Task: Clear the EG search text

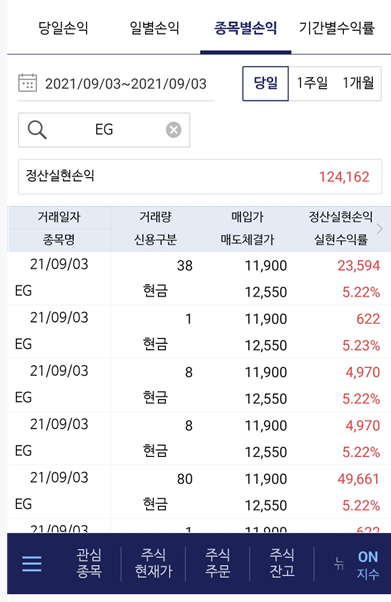Action: pyautogui.click(x=174, y=130)
